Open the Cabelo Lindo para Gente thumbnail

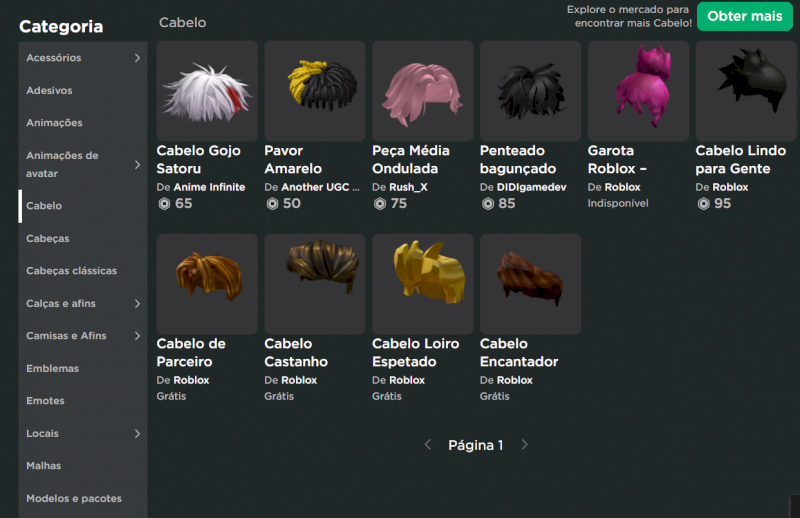[x=746, y=91]
